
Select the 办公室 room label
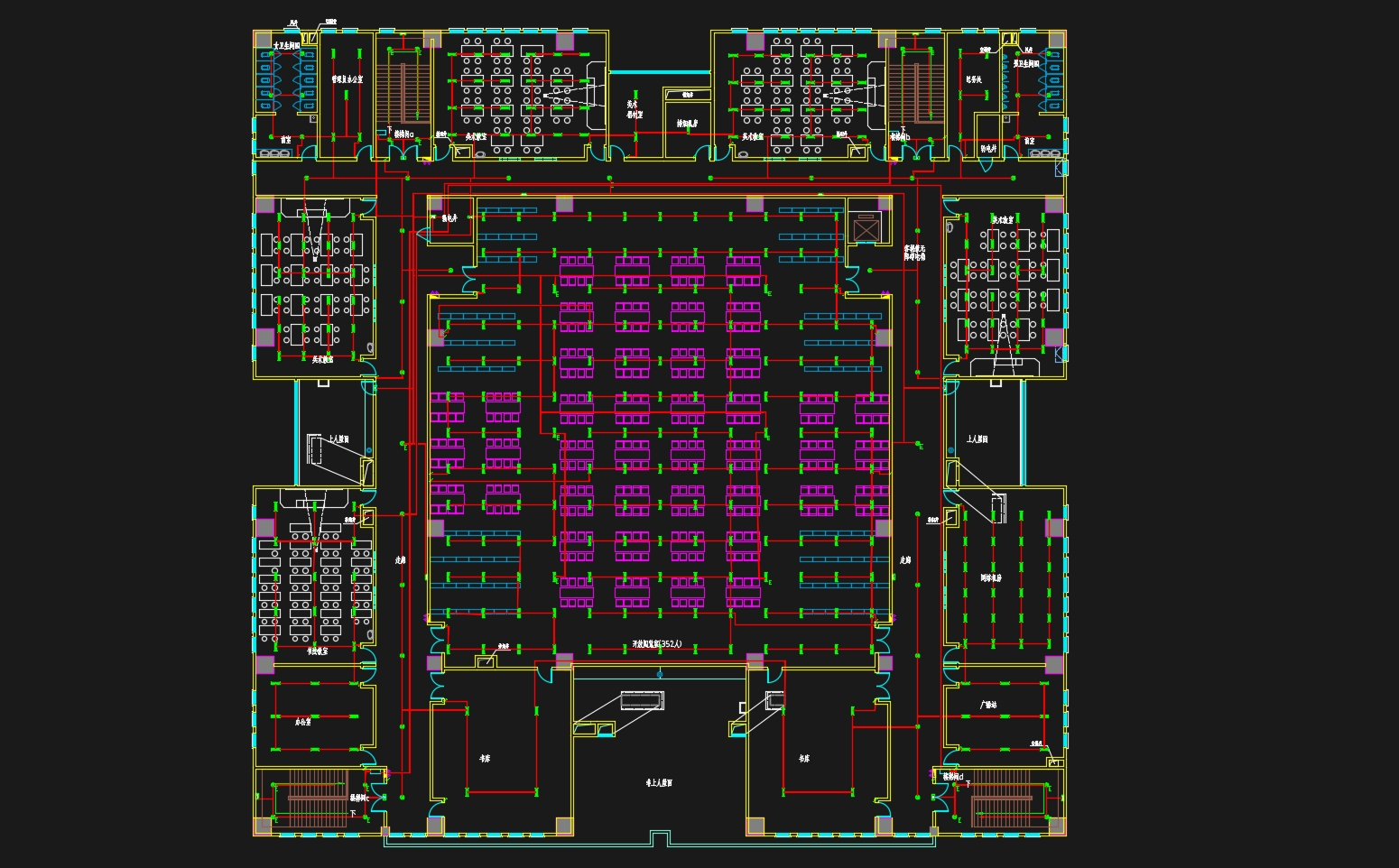pos(303,722)
